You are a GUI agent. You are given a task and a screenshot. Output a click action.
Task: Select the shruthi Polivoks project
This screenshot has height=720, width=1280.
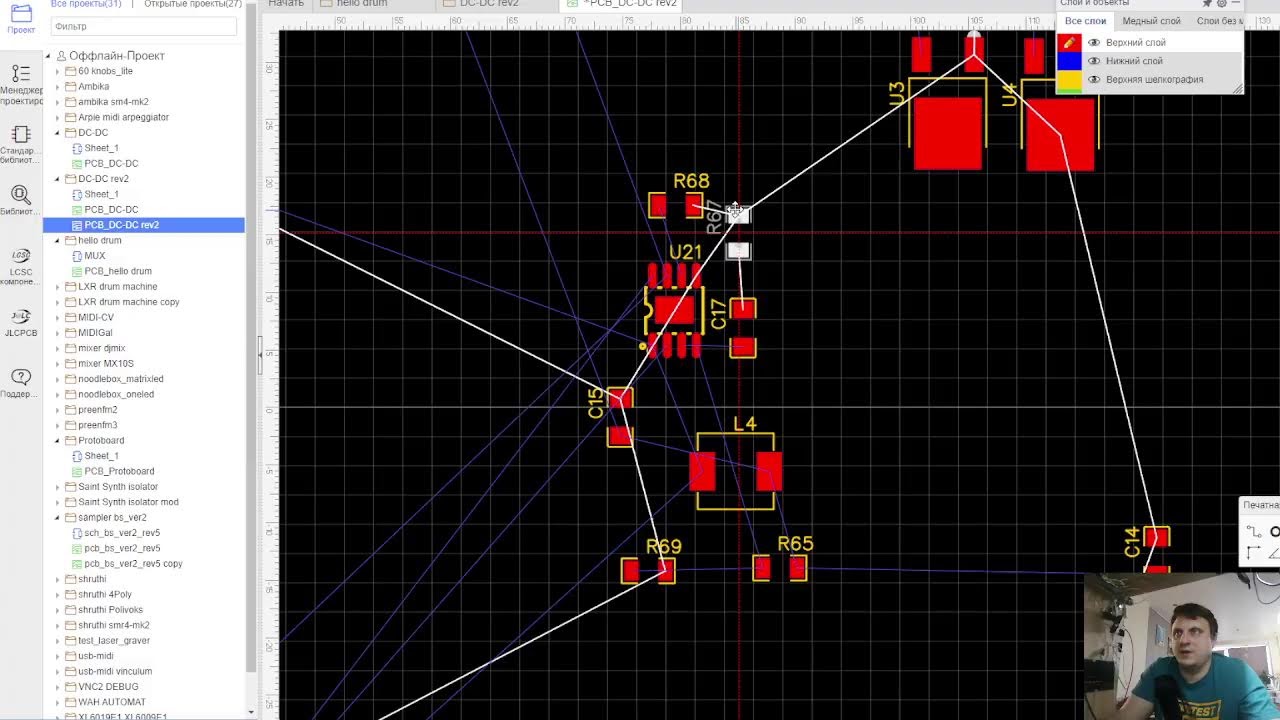(110, 610)
